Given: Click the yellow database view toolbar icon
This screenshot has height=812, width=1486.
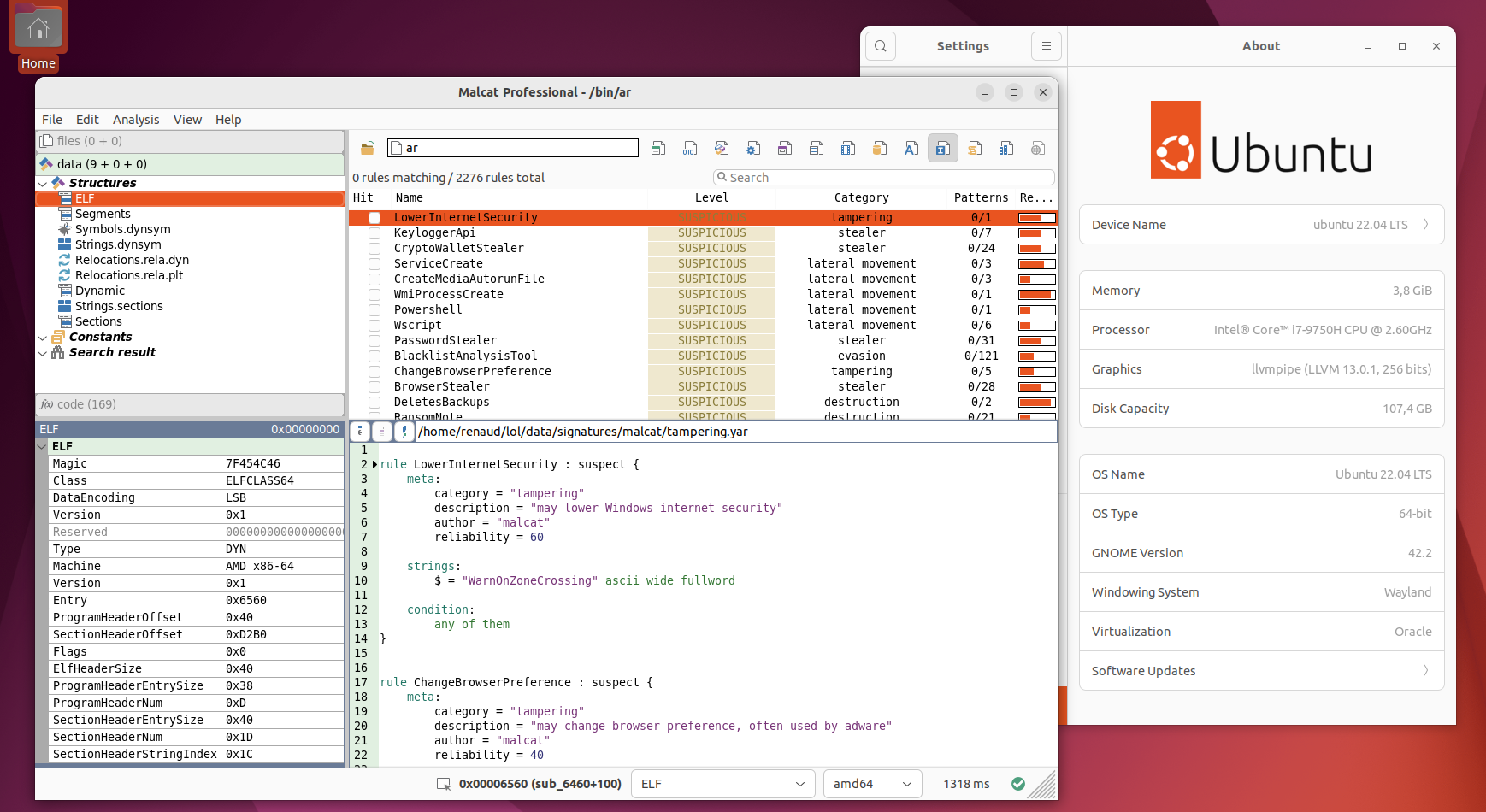Looking at the screenshot, I should coord(880,149).
